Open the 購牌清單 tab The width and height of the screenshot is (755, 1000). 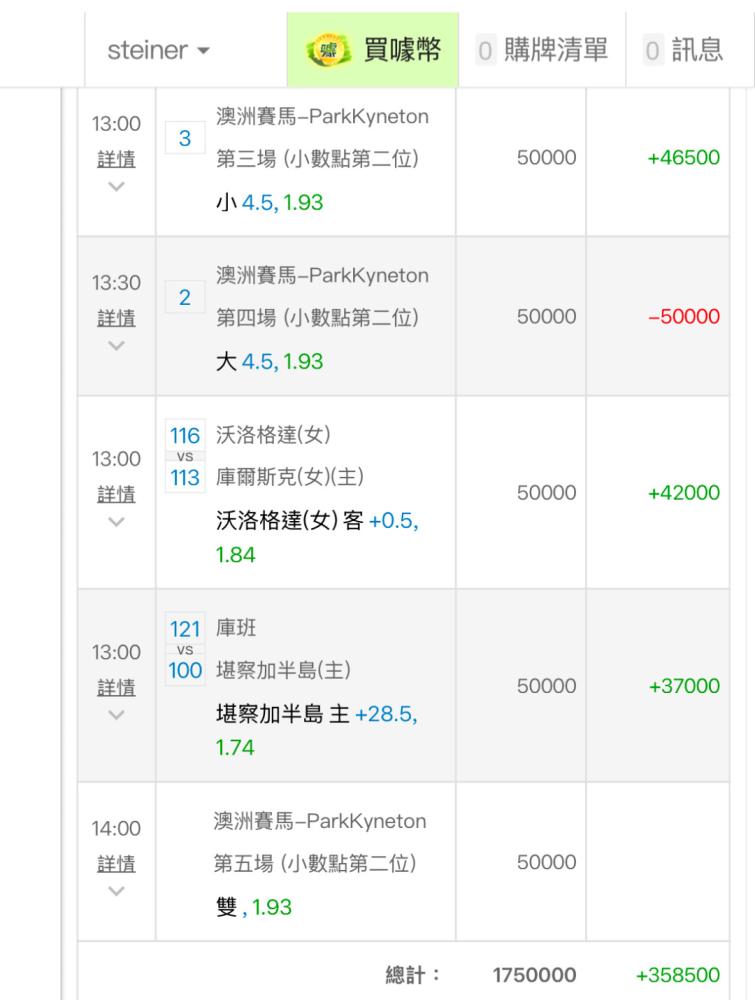tap(542, 50)
